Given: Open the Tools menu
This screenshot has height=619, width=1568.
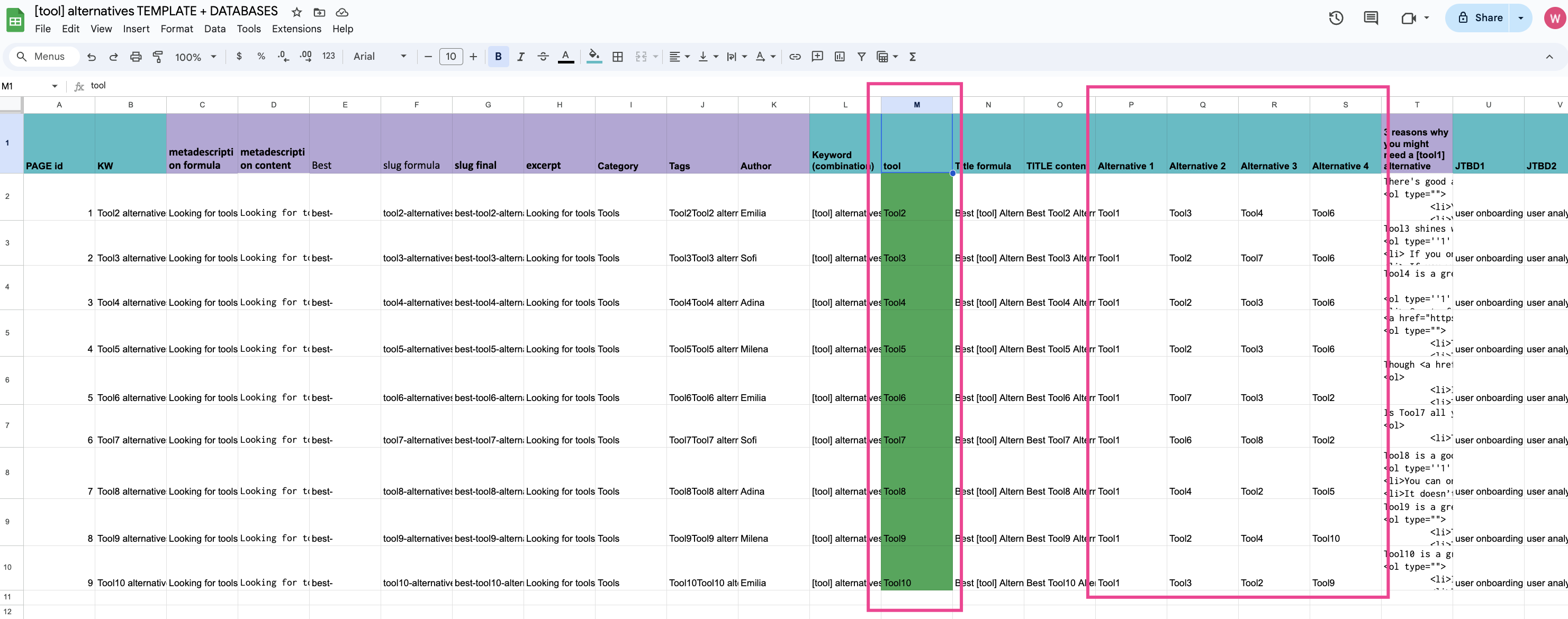Looking at the screenshot, I should pyautogui.click(x=249, y=29).
